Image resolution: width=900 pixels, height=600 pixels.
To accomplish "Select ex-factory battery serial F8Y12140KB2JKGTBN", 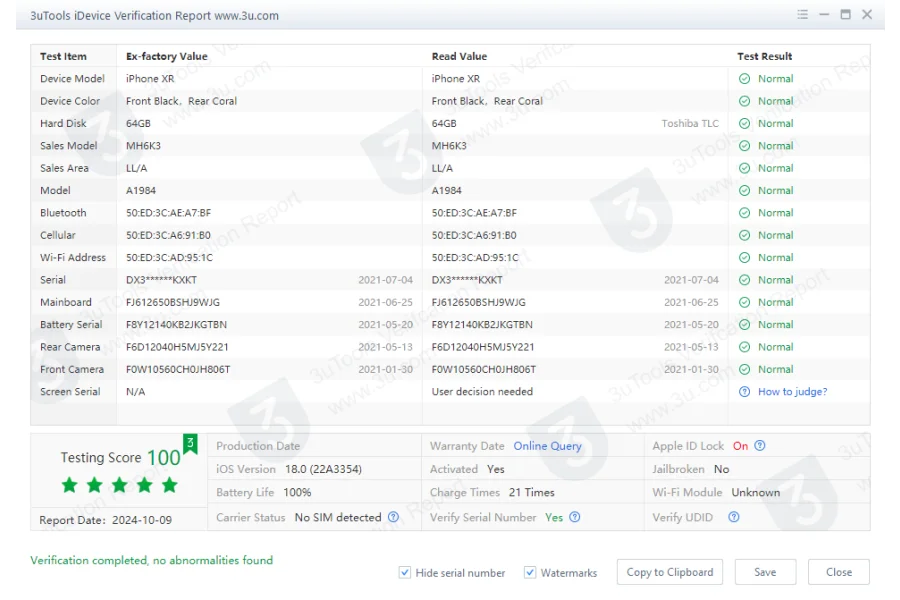I will (x=176, y=325).
